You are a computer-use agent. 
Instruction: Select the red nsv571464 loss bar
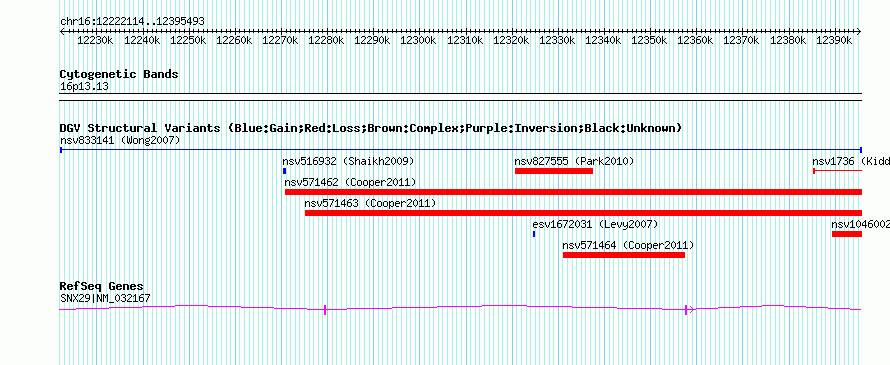pyautogui.click(x=624, y=255)
